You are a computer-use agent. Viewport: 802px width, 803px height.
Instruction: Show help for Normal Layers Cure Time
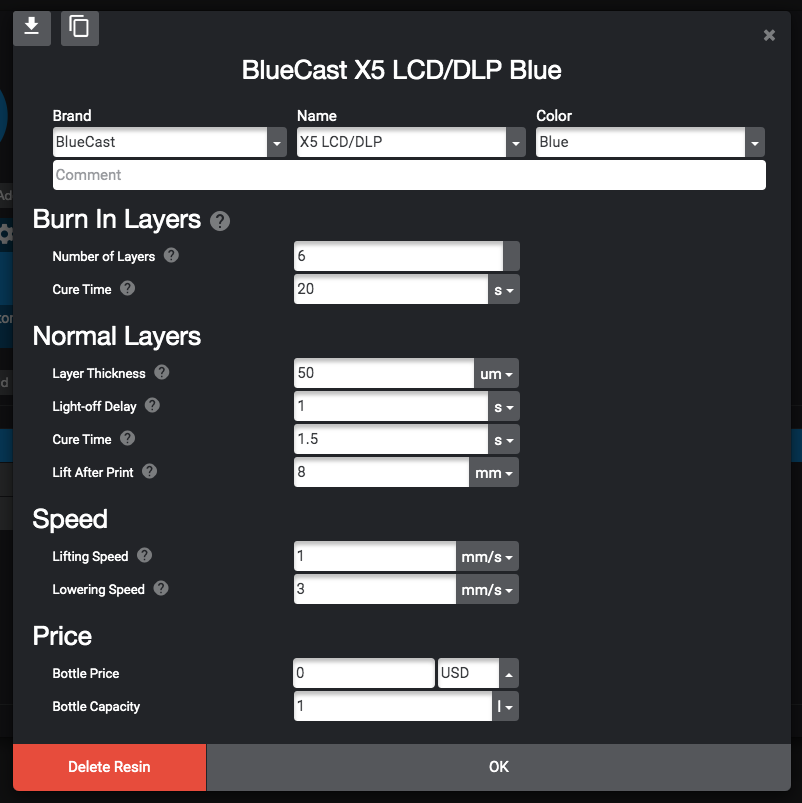tap(128, 438)
